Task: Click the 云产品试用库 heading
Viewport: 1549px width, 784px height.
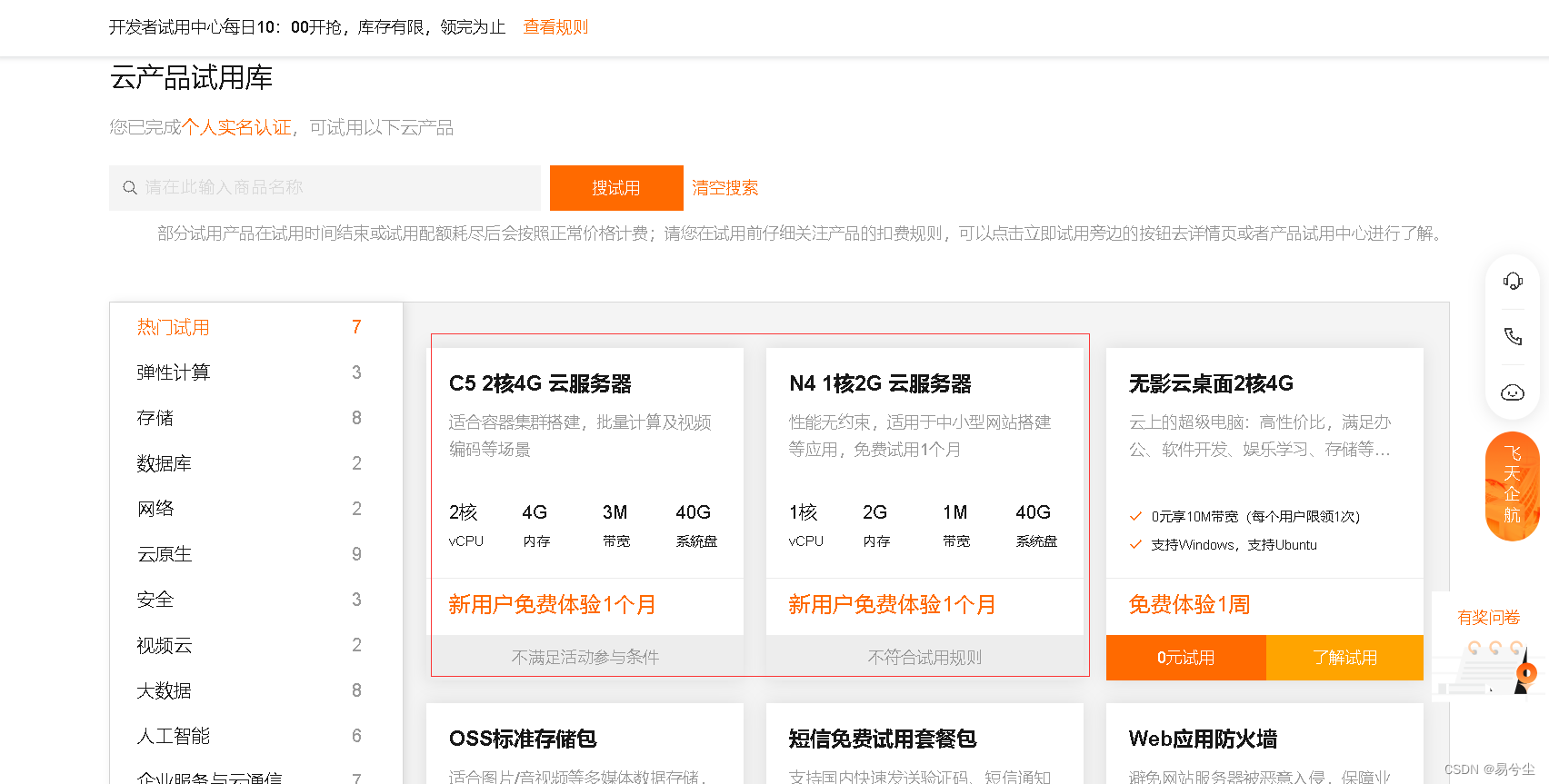Action: click(x=191, y=78)
